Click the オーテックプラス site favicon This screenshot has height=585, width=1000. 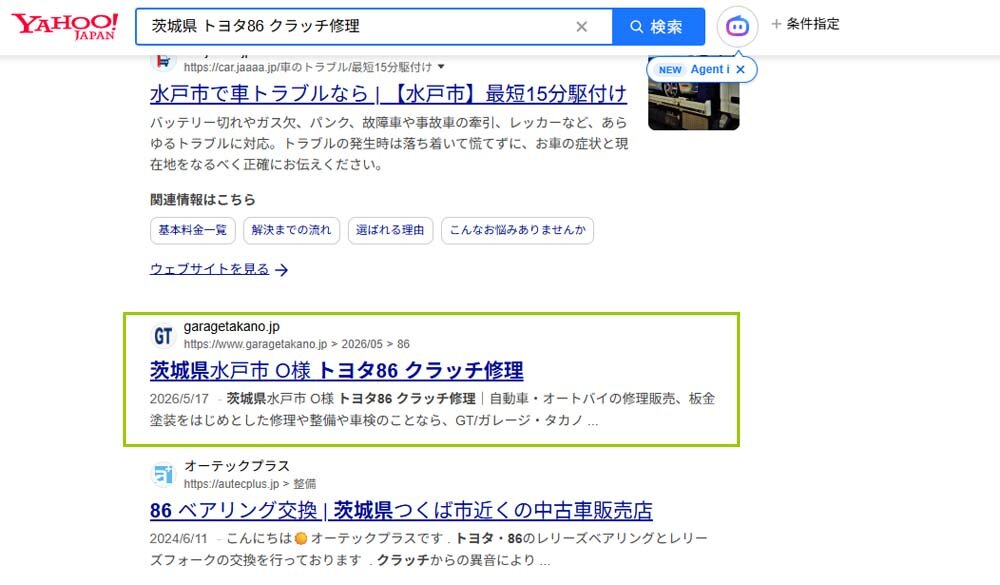pos(163,475)
